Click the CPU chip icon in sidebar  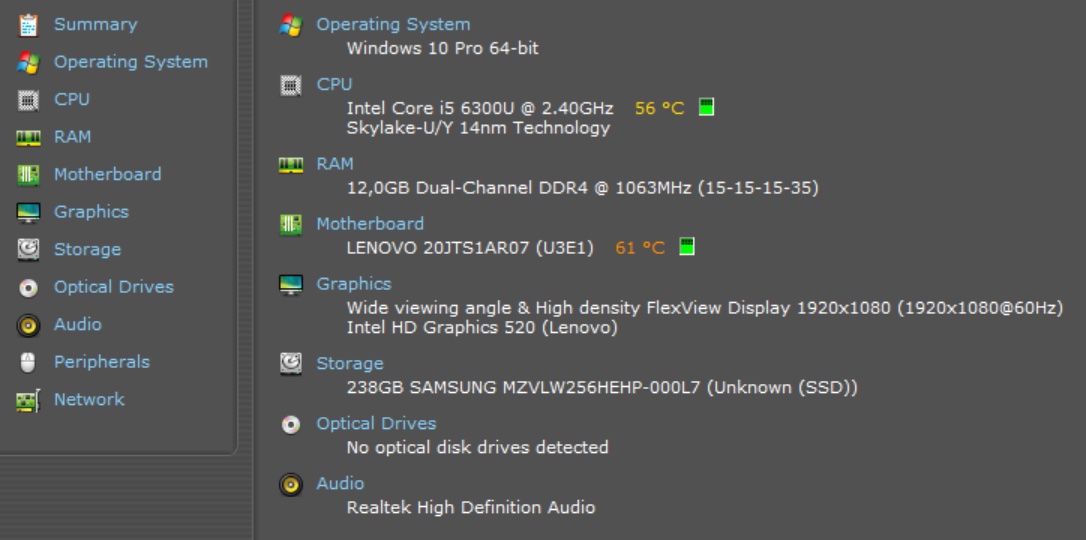28,100
